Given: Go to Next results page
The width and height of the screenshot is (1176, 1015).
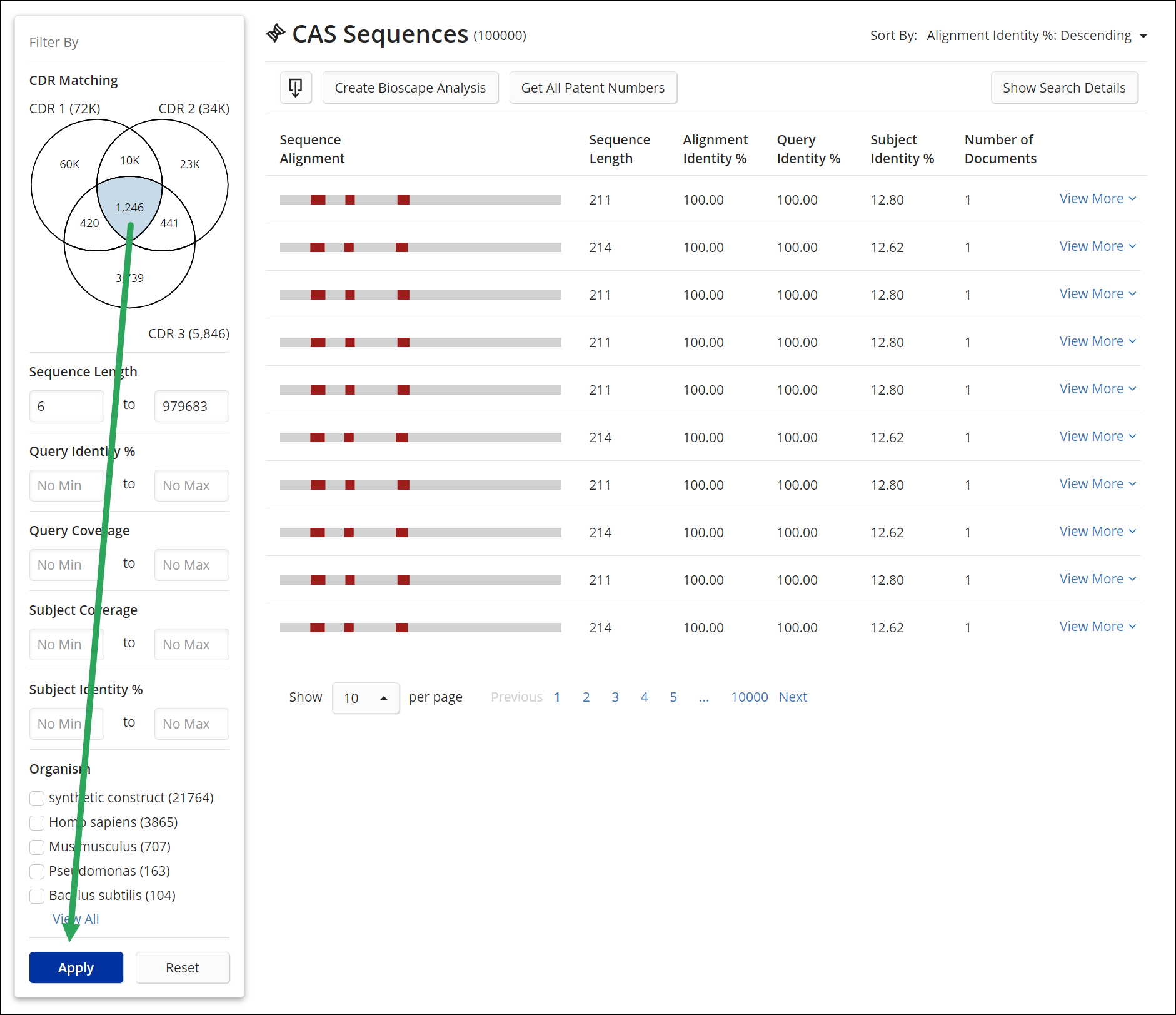Looking at the screenshot, I should [x=793, y=697].
